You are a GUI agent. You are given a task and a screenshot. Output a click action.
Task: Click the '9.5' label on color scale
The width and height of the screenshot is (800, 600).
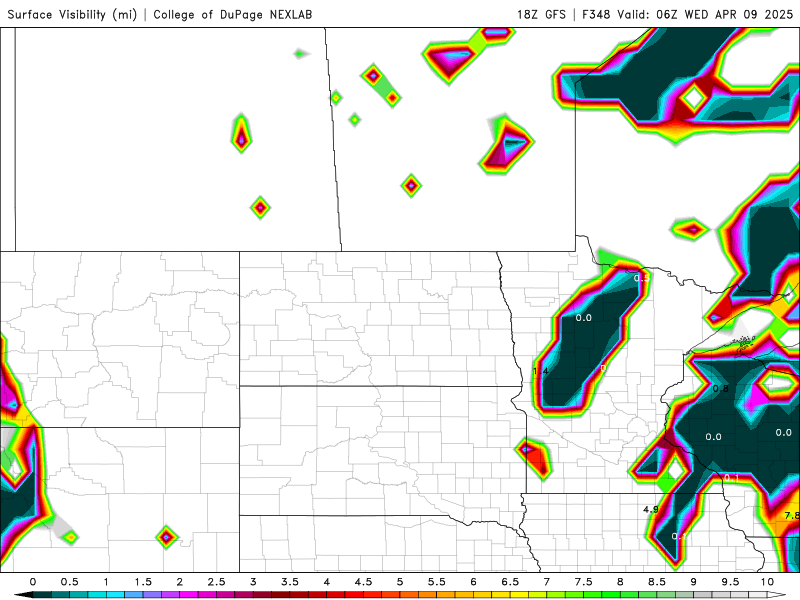[730, 582]
